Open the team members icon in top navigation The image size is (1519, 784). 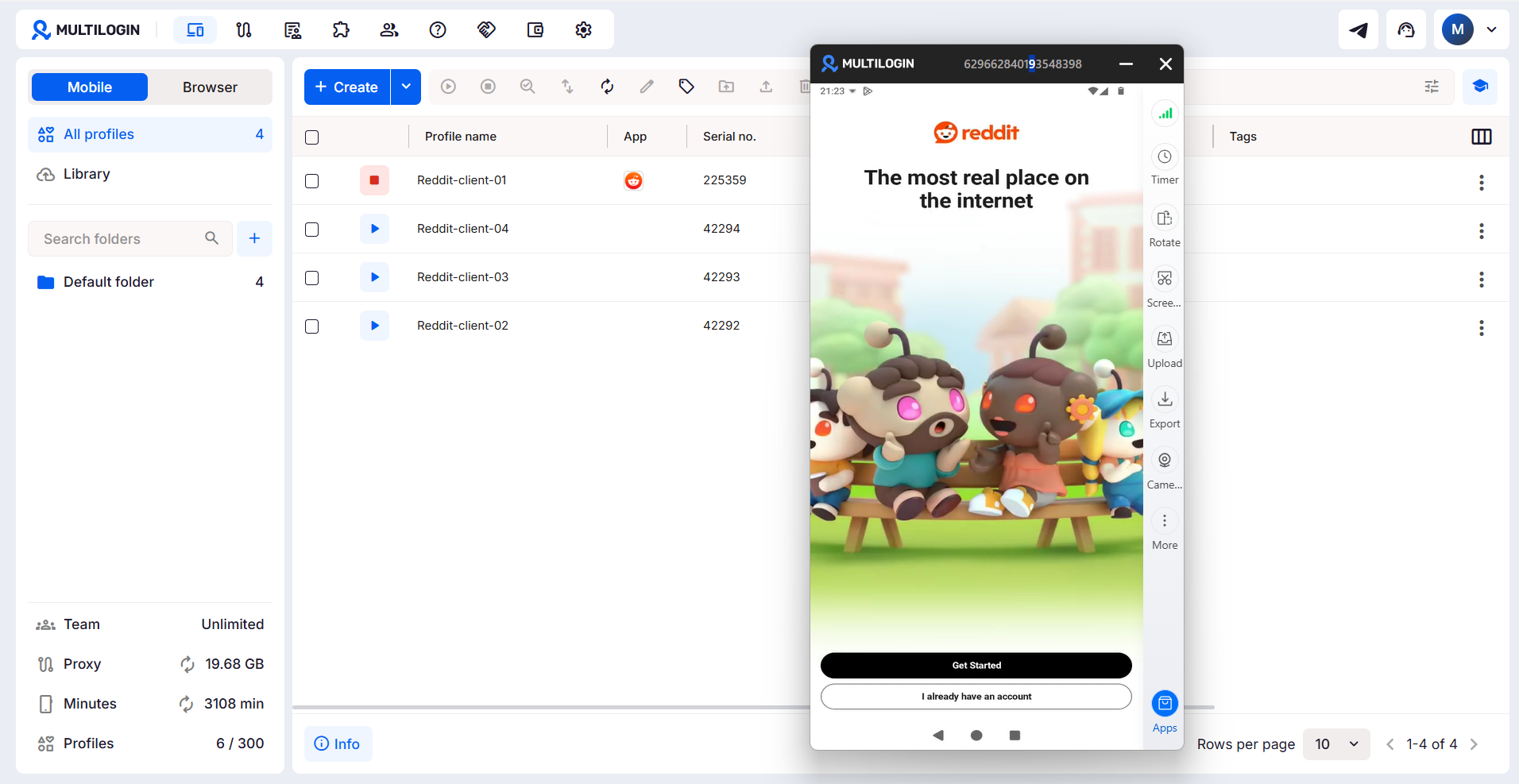pyautogui.click(x=389, y=30)
